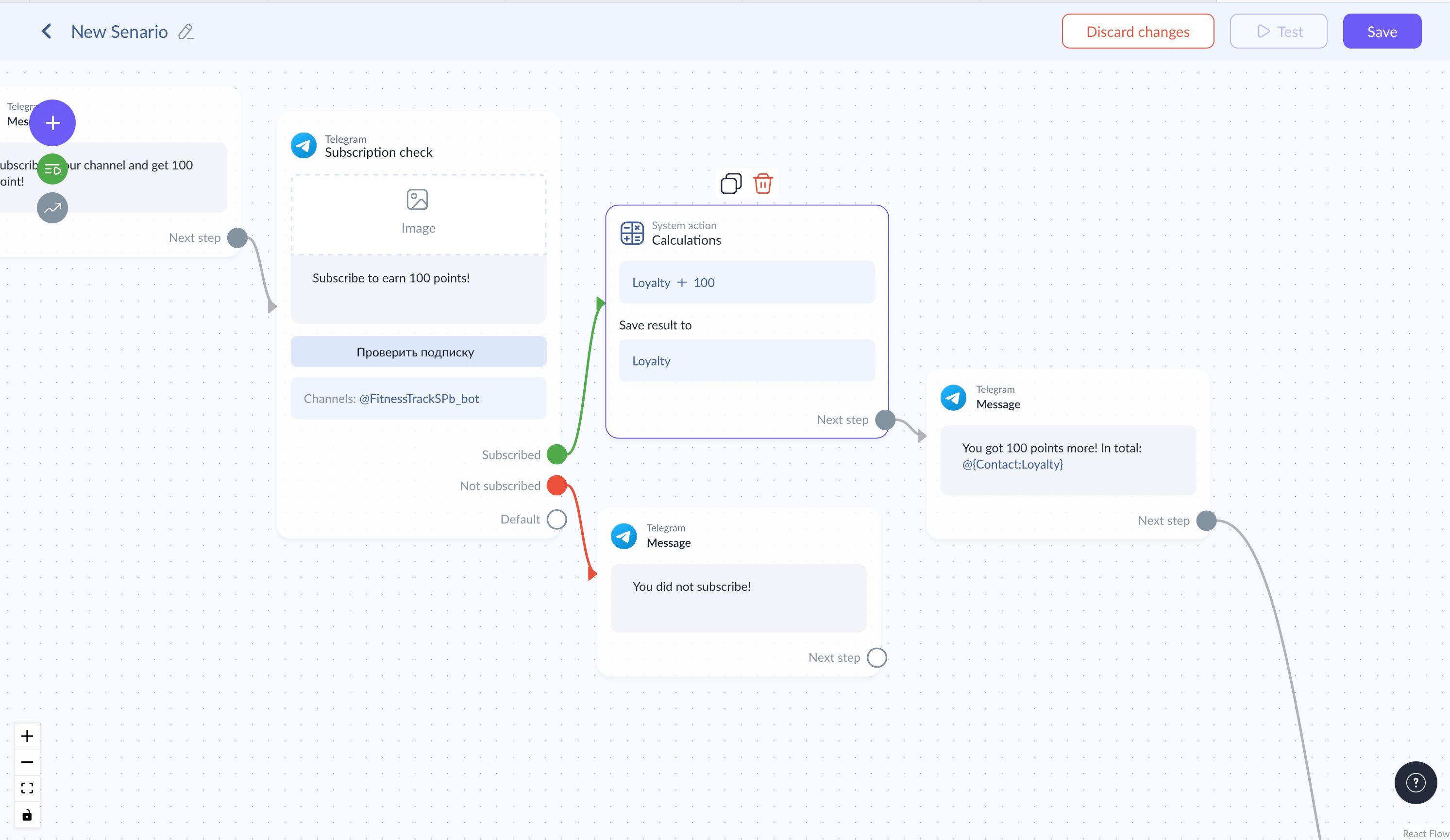Click the gray analytics trend icon
This screenshot has height=840, width=1450.
(52, 208)
